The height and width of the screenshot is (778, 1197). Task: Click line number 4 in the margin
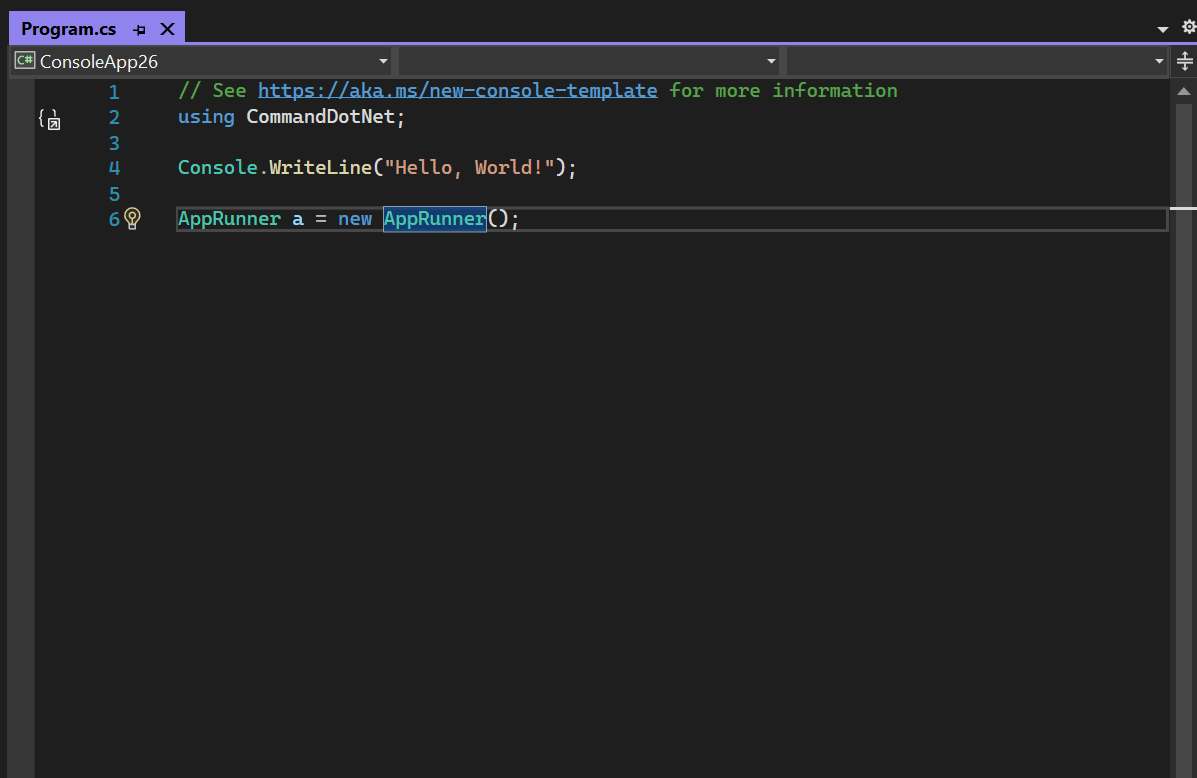point(113,167)
